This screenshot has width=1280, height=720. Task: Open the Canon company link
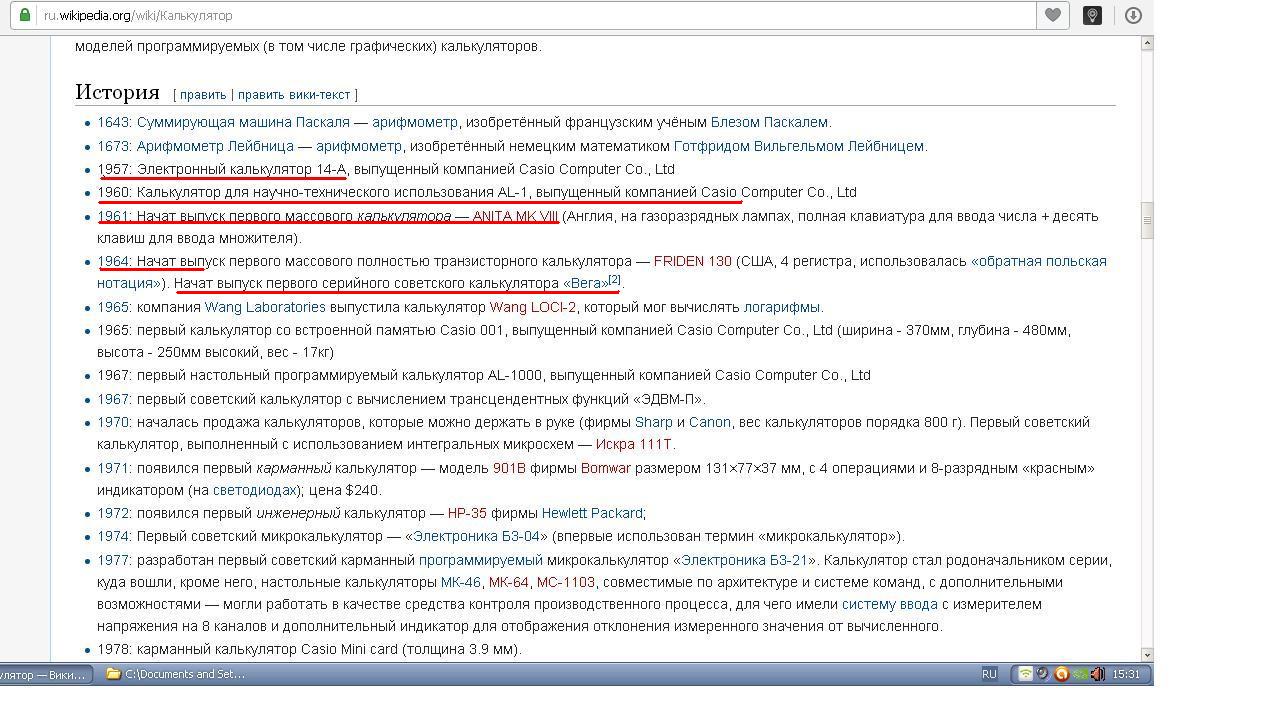tap(709, 422)
